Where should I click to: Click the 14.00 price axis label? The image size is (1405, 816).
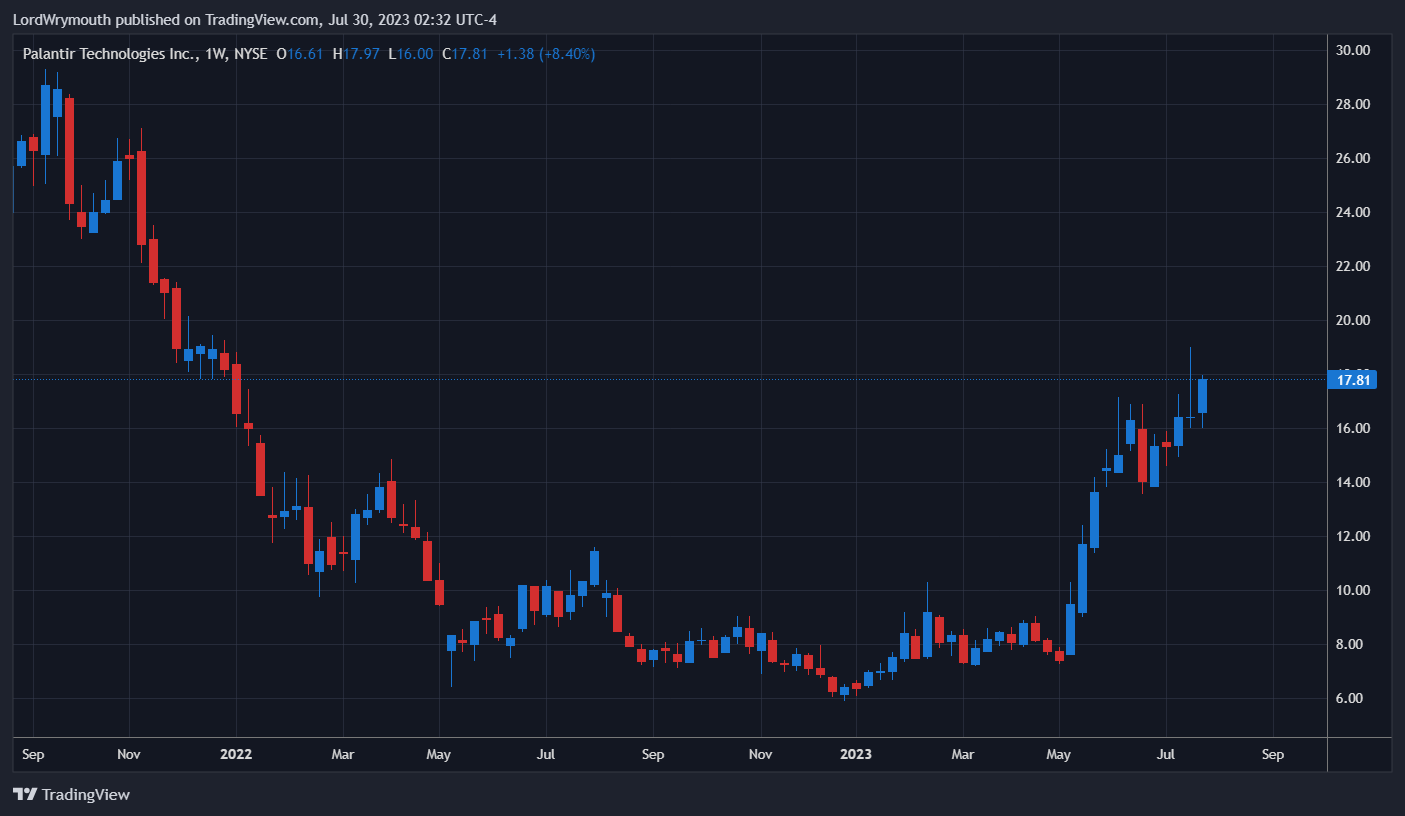tap(1353, 482)
